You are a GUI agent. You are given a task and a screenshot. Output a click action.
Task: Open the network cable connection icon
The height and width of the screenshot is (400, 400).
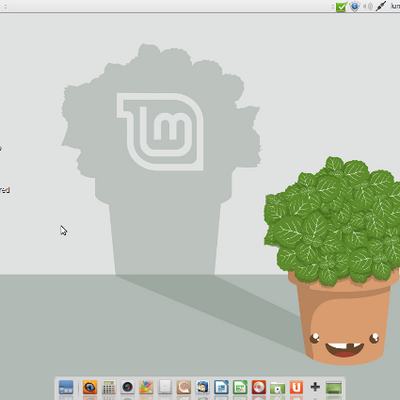(381, 6)
